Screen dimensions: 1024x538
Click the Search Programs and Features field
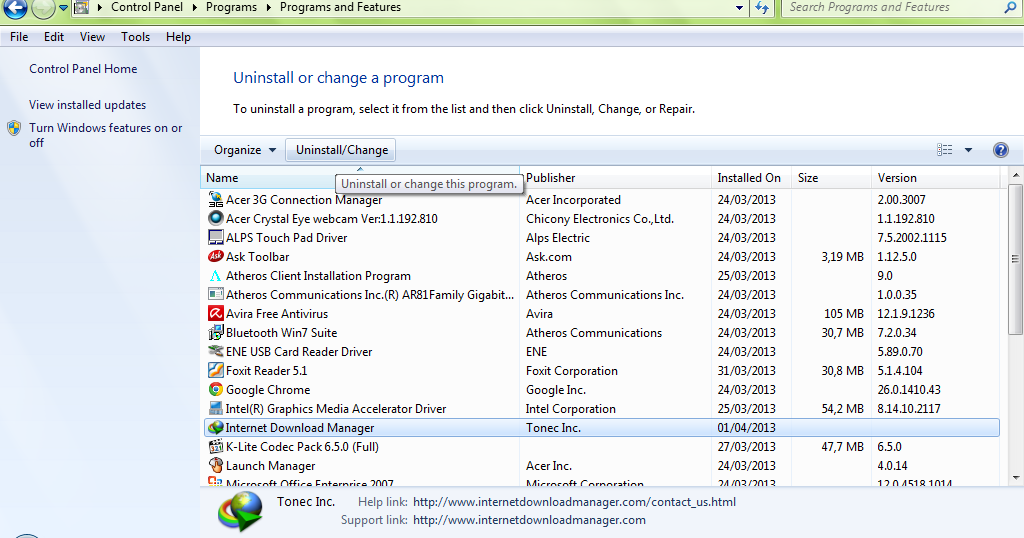891,8
